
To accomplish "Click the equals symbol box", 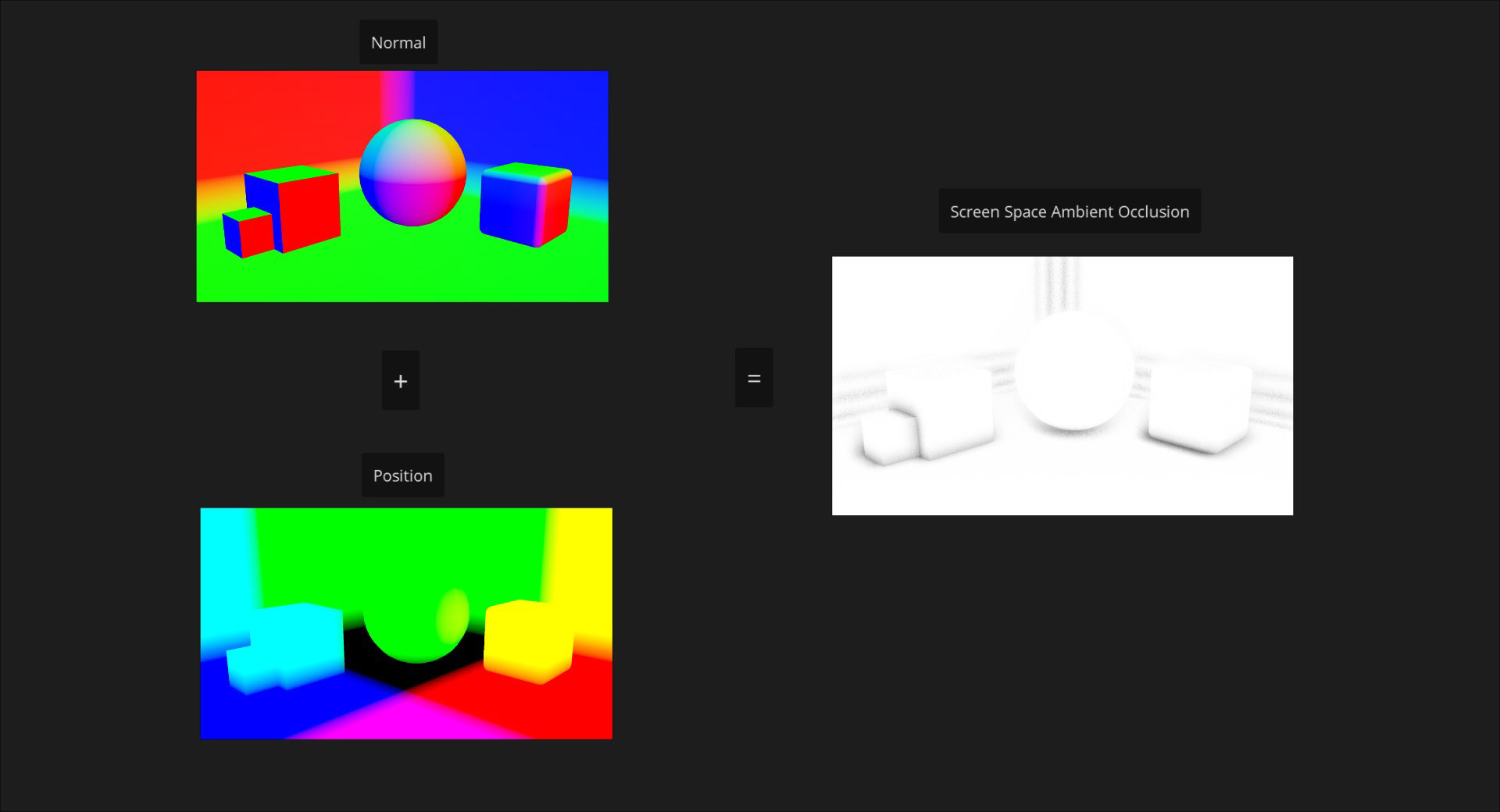I will pos(754,377).
